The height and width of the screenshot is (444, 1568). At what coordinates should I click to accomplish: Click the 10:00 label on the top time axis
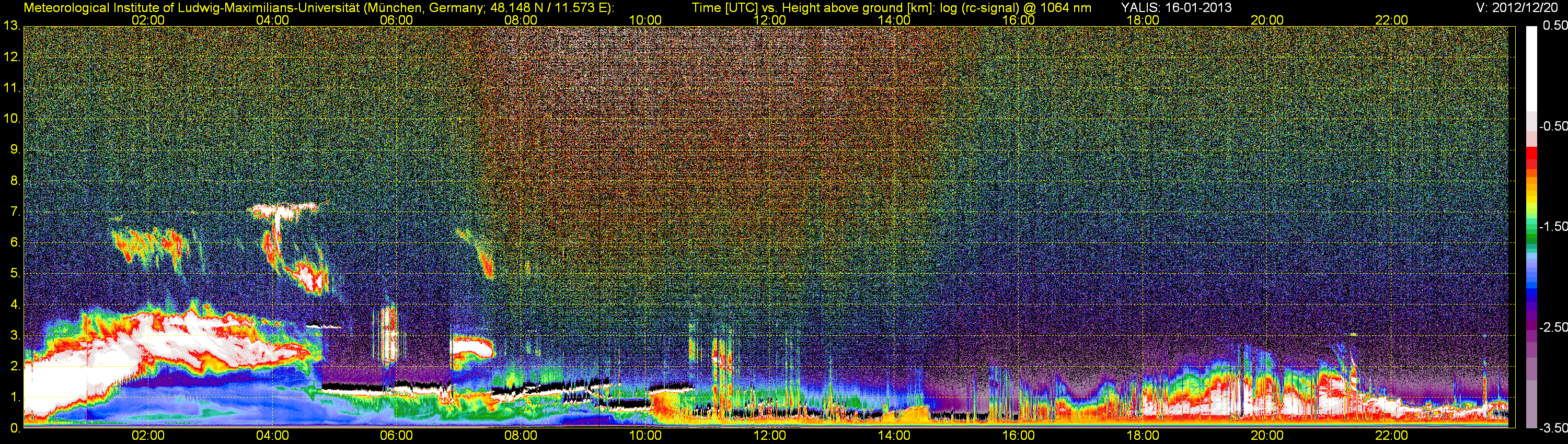645,20
